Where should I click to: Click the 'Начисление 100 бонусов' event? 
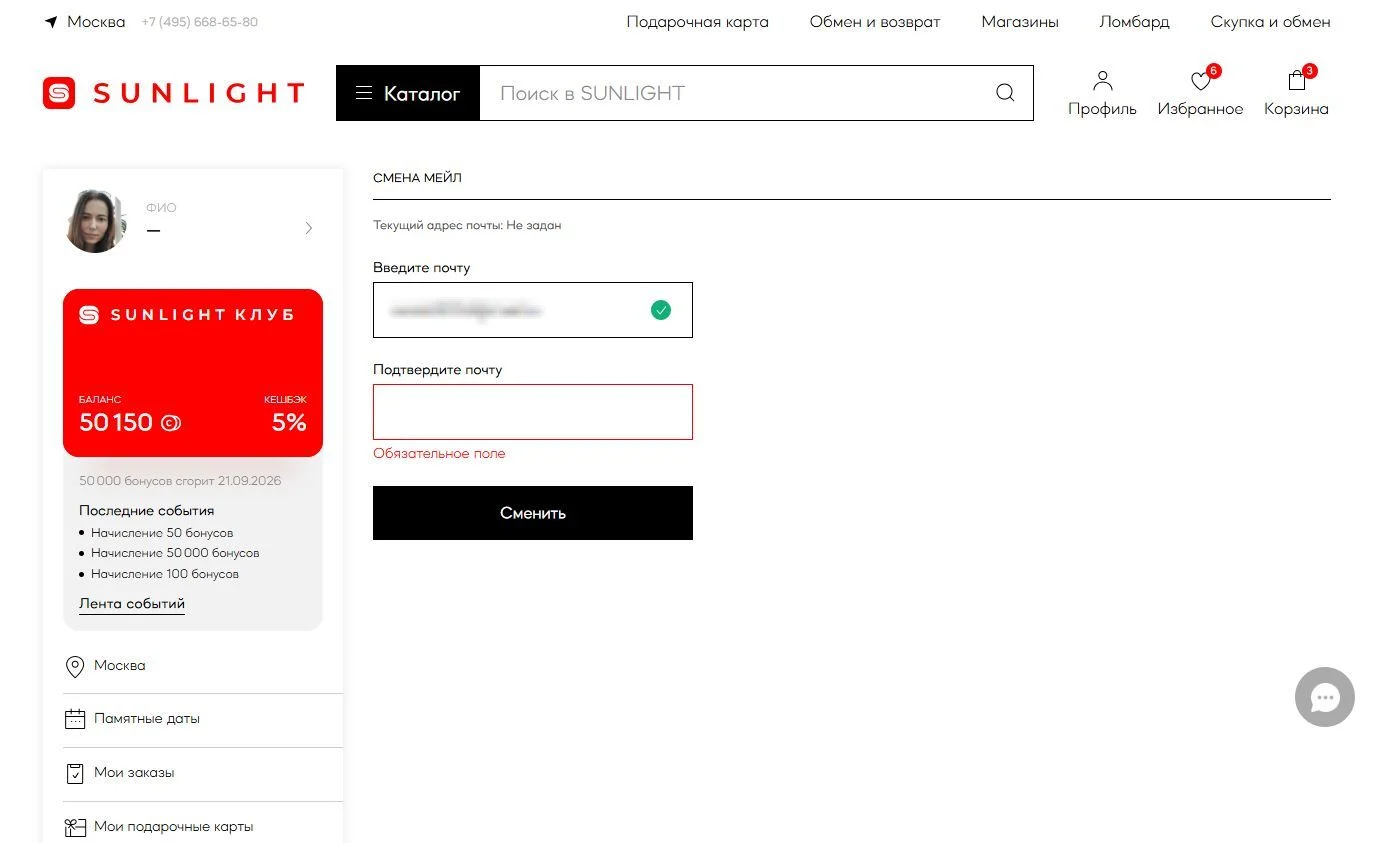click(x=165, y=574)
